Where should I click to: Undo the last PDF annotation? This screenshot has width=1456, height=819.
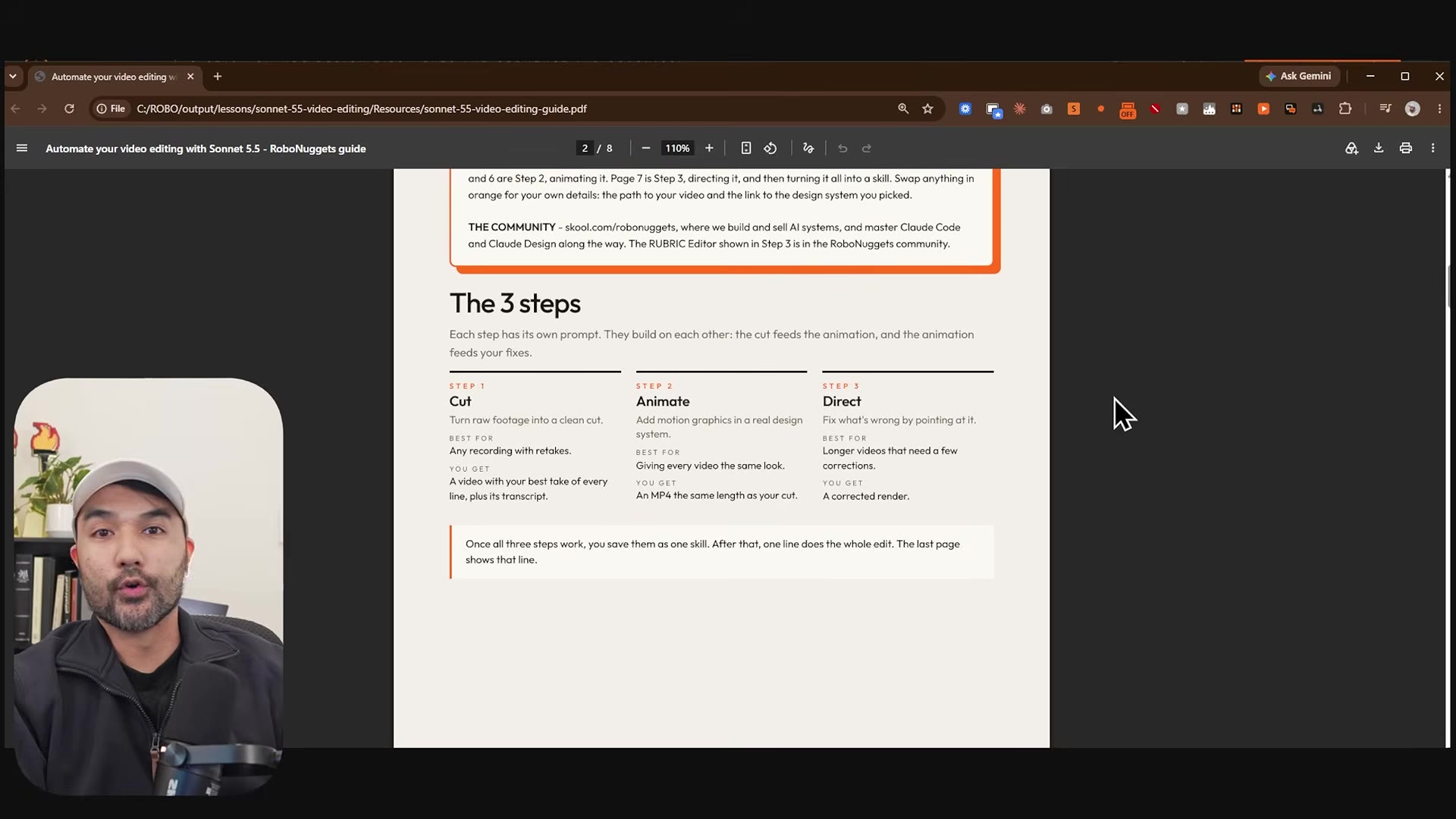843,148
